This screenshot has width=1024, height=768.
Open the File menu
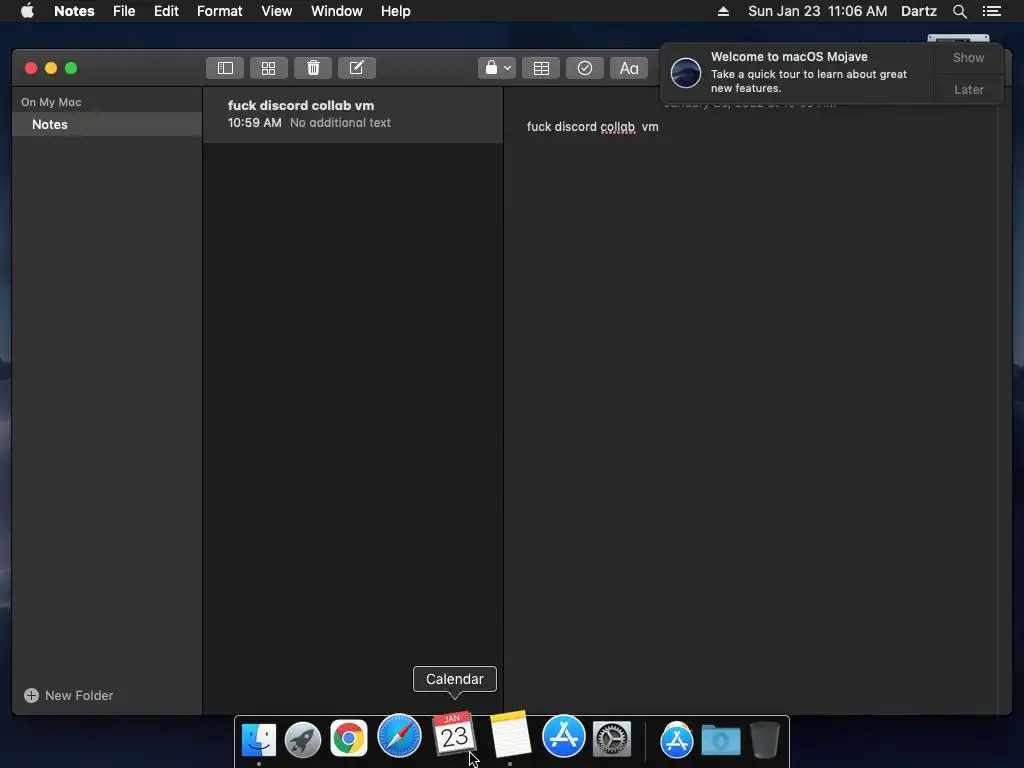pos(124,11)
